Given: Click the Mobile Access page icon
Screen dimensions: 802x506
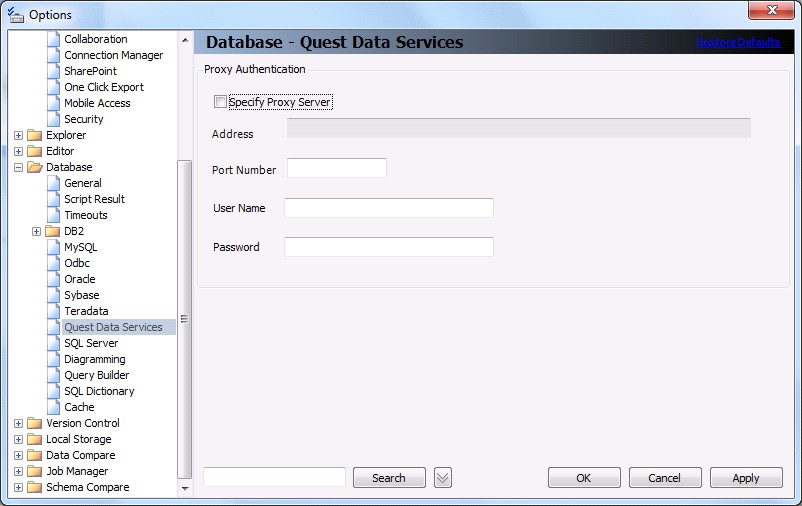Looking at the screenshot, I should click(54, 103).
